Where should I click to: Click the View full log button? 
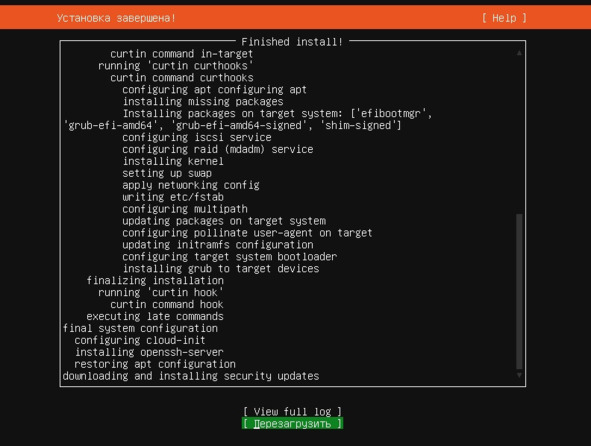click(x=292, y=411)
